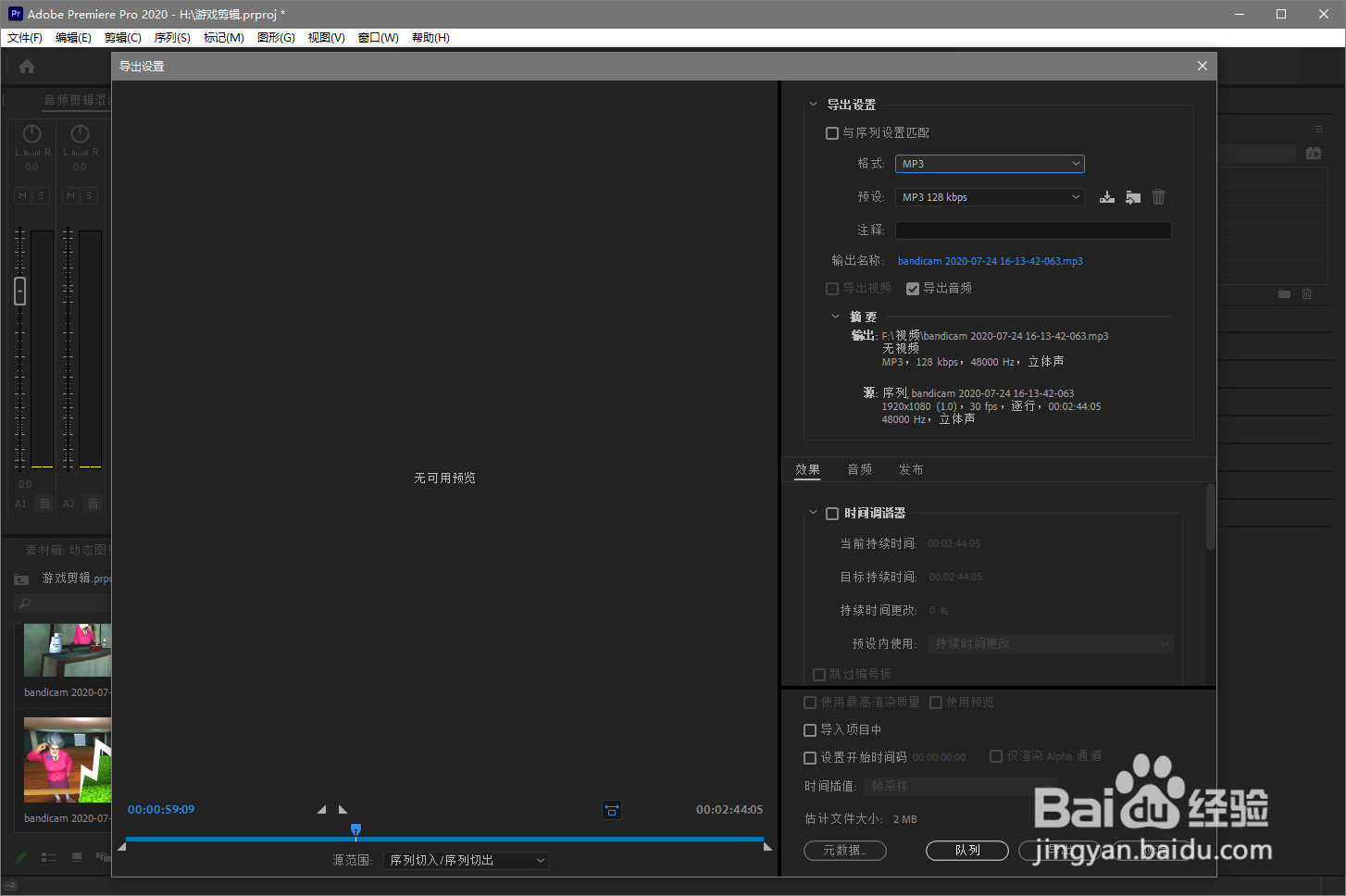Image resolution: width=1346 pixels, height=896 pixels.
Task: Check Set Start Timecode option
Action: point(810,758)
